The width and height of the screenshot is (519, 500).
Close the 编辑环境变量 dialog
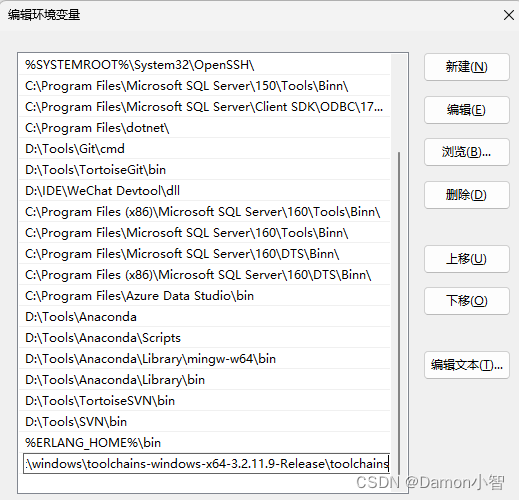click(509, 15)
